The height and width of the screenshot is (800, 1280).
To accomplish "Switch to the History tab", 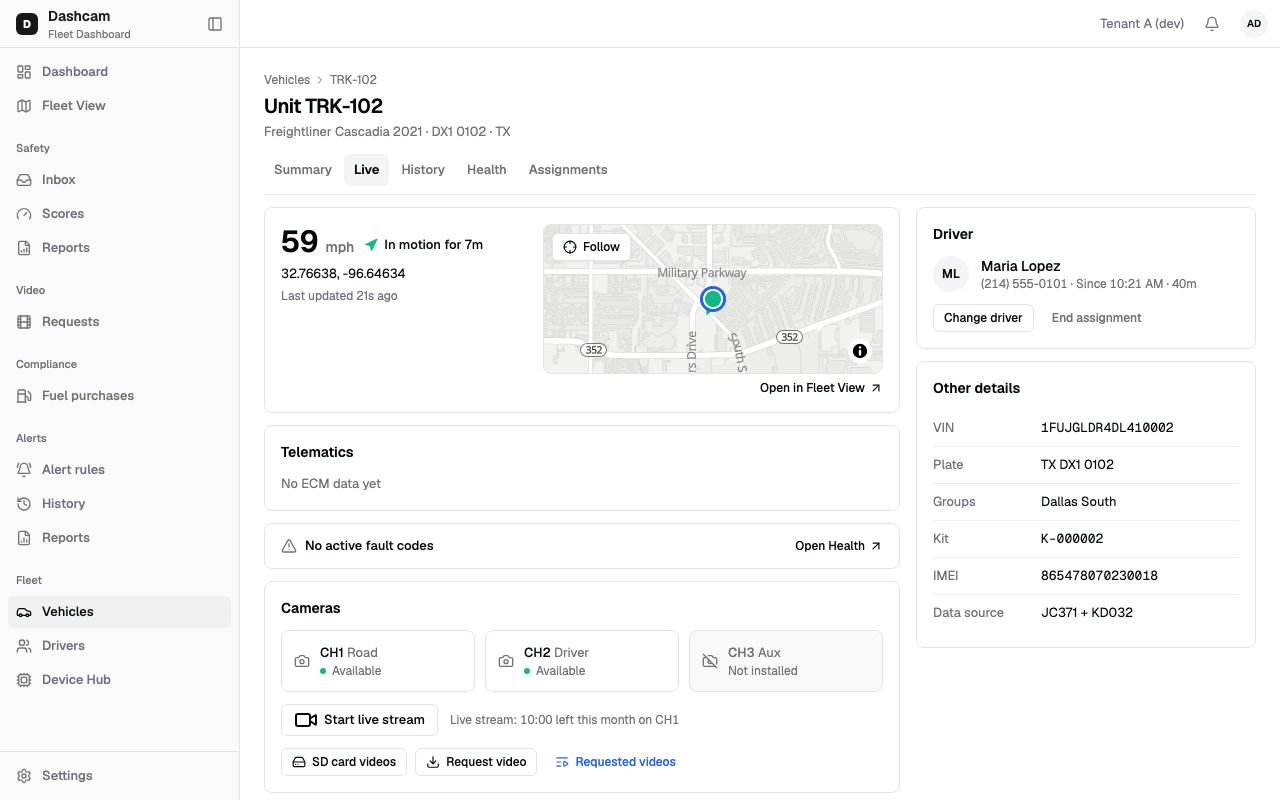I will [x=423, y=170].
